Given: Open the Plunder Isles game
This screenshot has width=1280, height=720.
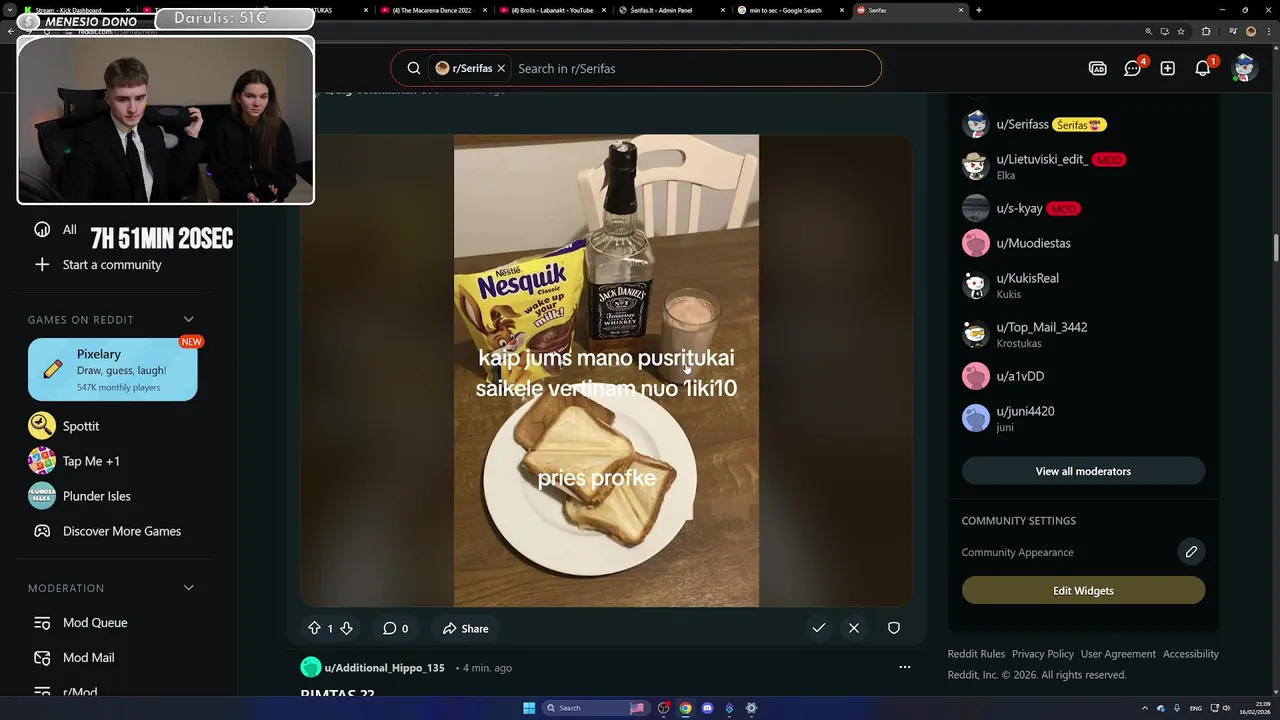Looking at the screenshot, I should [x=96, y=496].
